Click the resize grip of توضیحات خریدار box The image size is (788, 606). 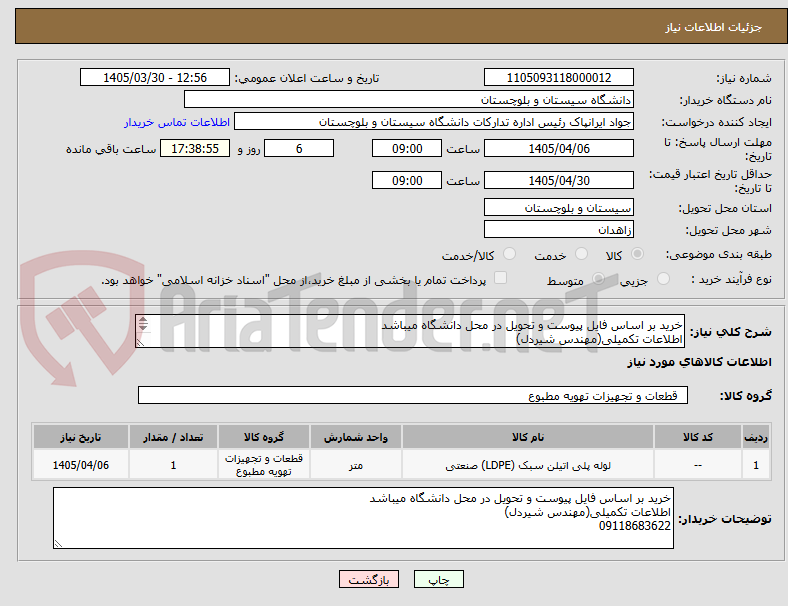(58, 543)
